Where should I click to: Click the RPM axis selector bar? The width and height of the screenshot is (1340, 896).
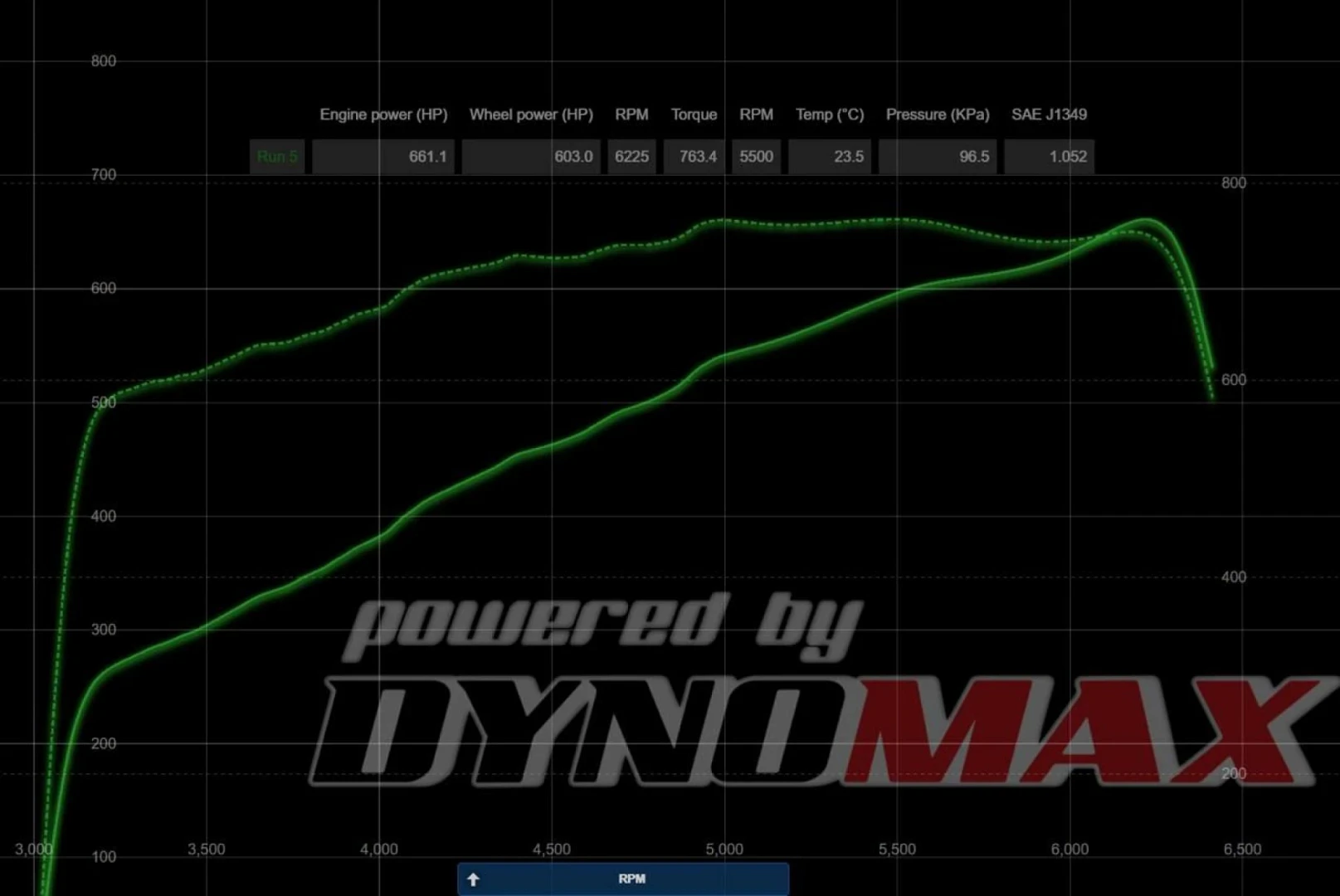(x=631, y=879)
